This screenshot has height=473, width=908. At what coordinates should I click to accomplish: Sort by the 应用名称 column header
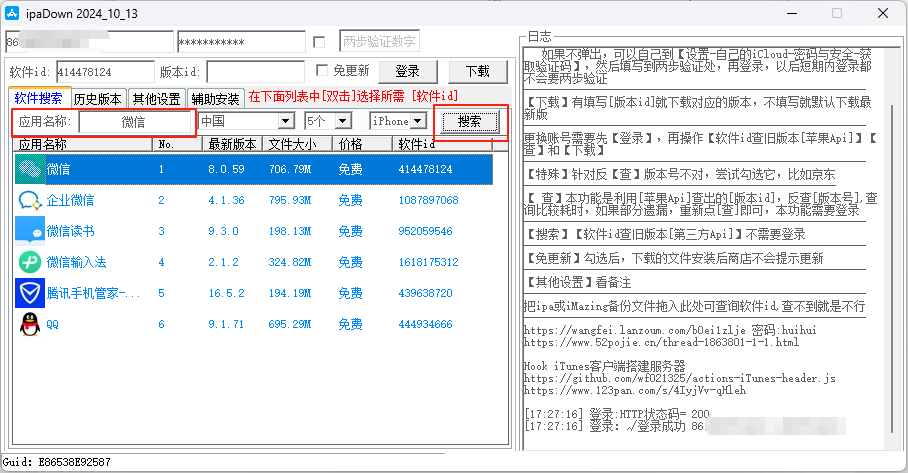[x=82, y=144]
